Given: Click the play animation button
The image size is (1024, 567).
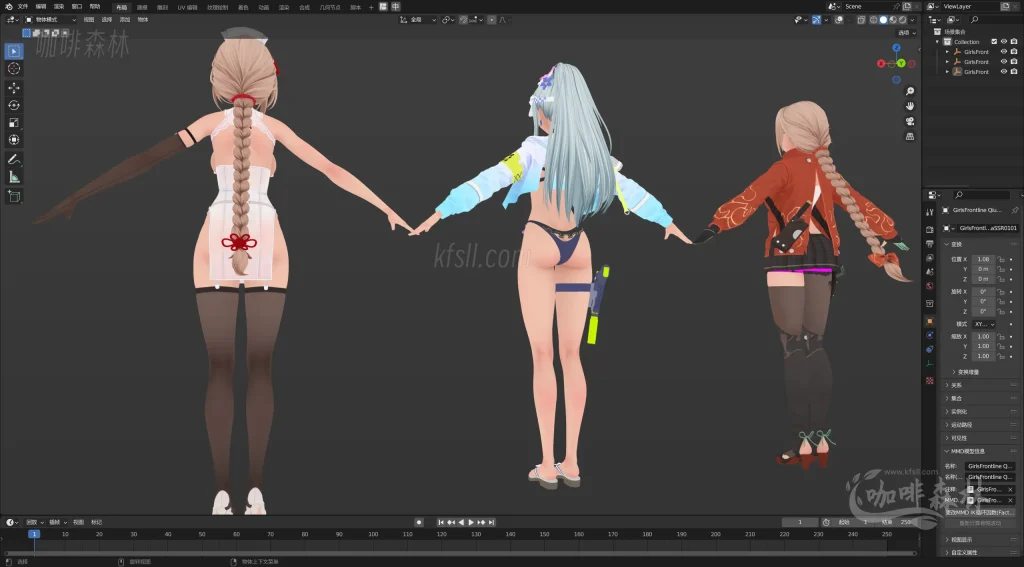Looking at the screenshot, I should click(x=471, y=523).
